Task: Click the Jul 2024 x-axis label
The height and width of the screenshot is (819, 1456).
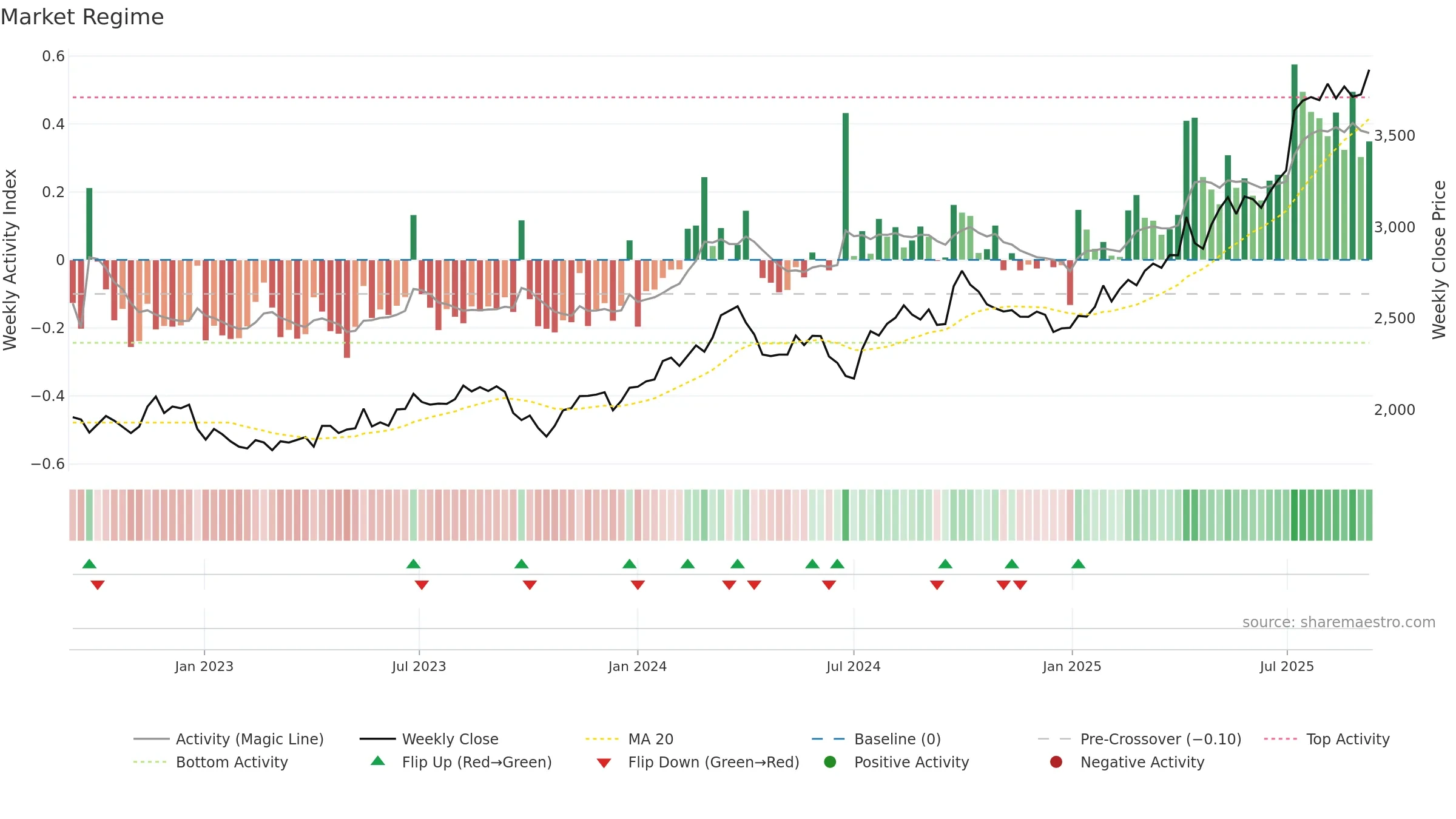Action: pos(854,666)
